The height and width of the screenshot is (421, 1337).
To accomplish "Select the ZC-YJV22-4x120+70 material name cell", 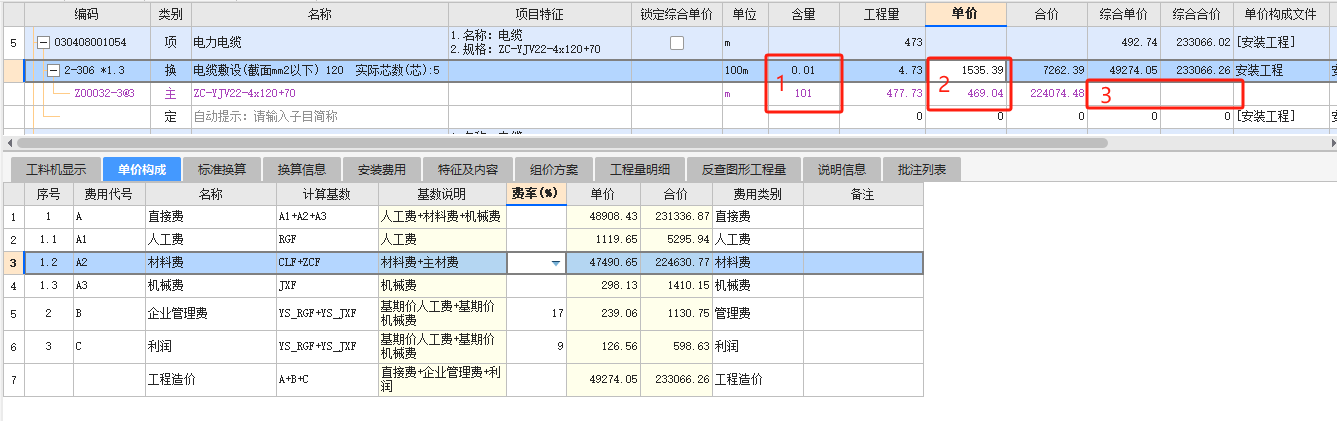I will coord(319,93).
